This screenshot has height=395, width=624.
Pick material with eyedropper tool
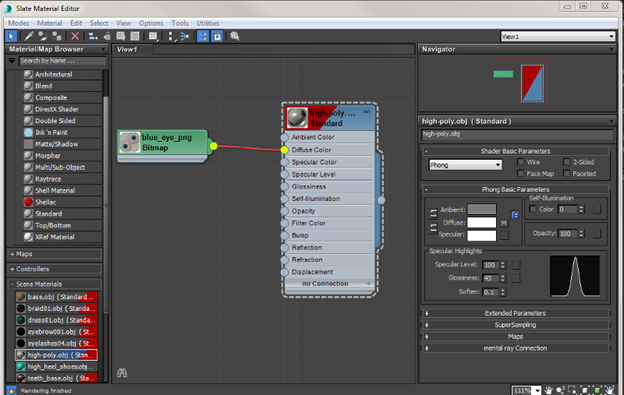click(x=29, y=36)
